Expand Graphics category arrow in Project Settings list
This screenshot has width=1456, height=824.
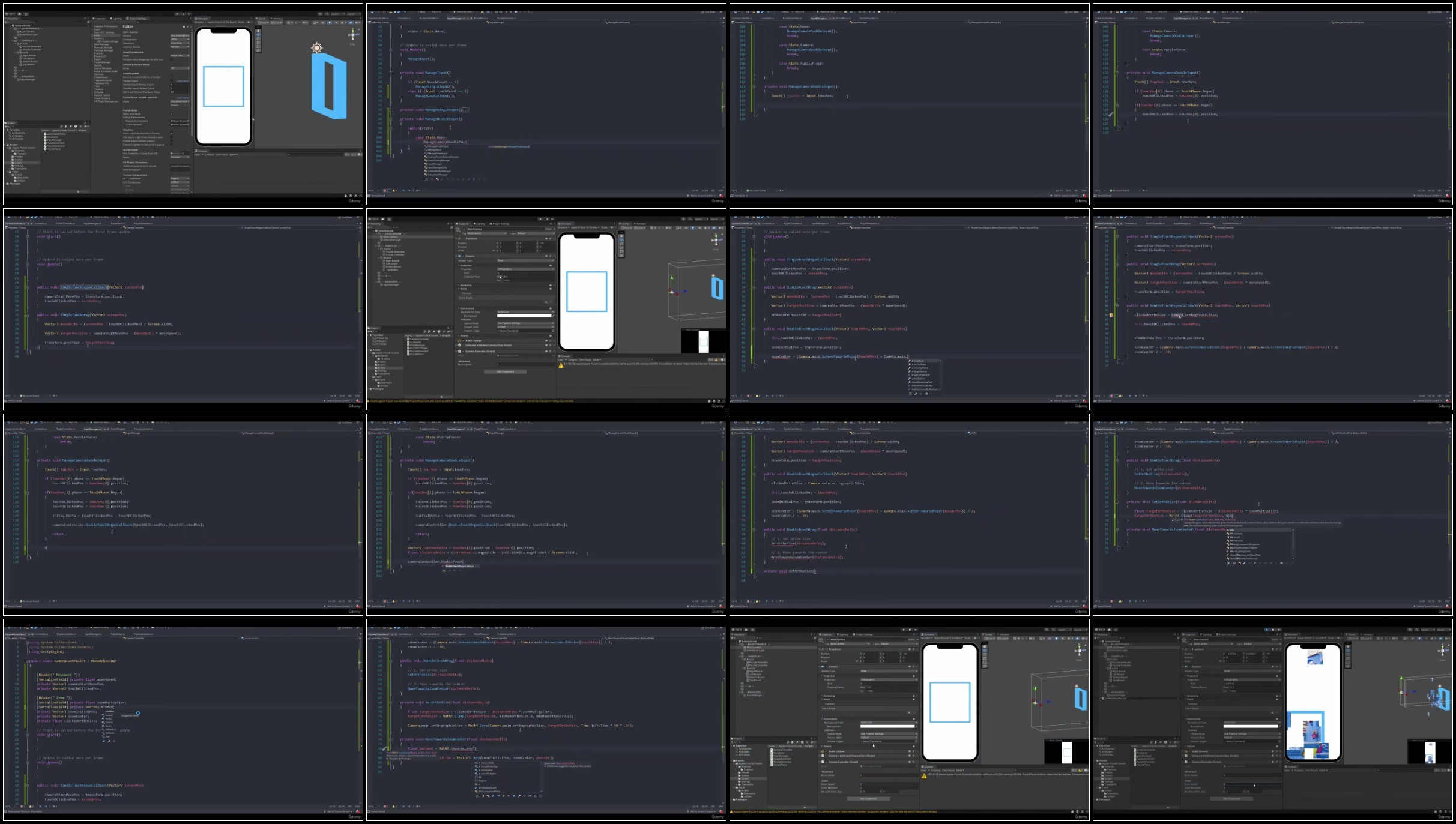coord(92,38)
